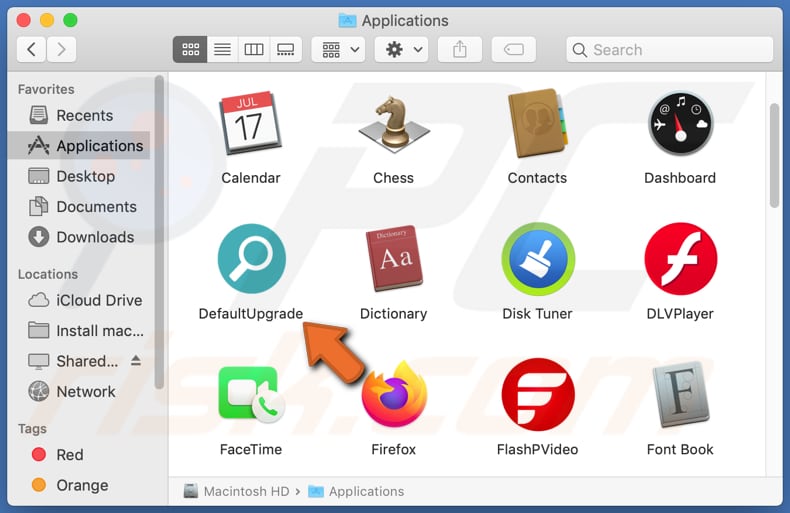Switch to column view

point(254,49)
